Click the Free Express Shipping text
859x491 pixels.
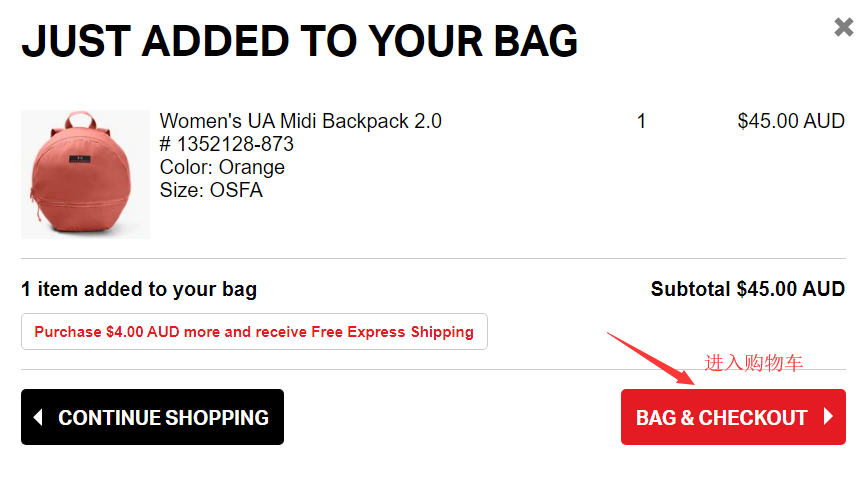pyautogui.click(x=392, y=332)
